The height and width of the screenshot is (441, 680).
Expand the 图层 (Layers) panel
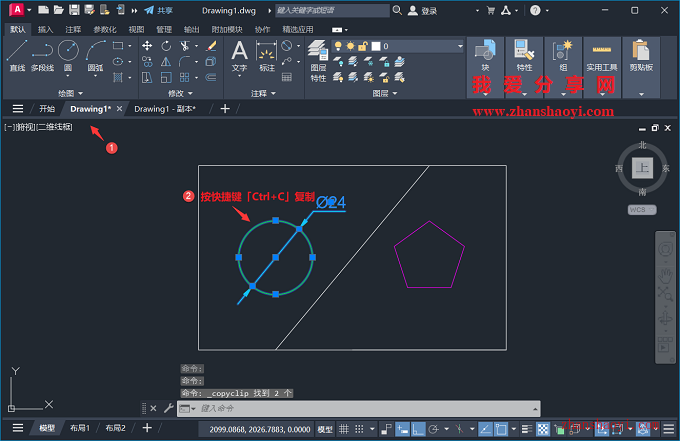tap(384, 93)
